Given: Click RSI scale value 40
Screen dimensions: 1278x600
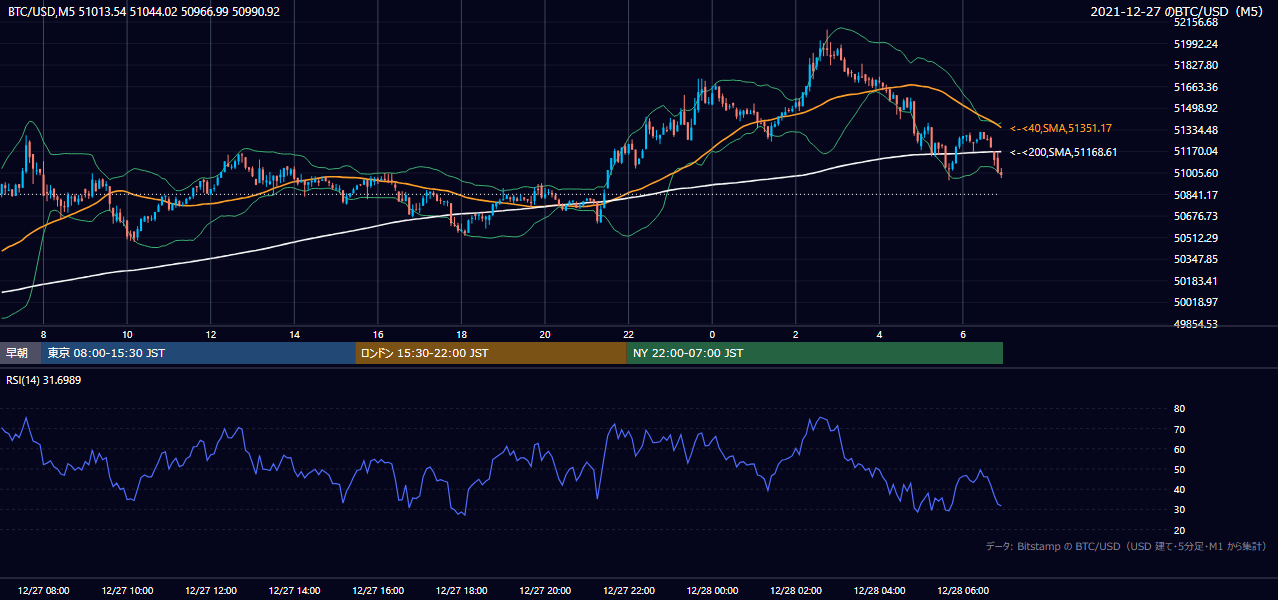Looking at the screenshot, I should [x=1179, y=489].
